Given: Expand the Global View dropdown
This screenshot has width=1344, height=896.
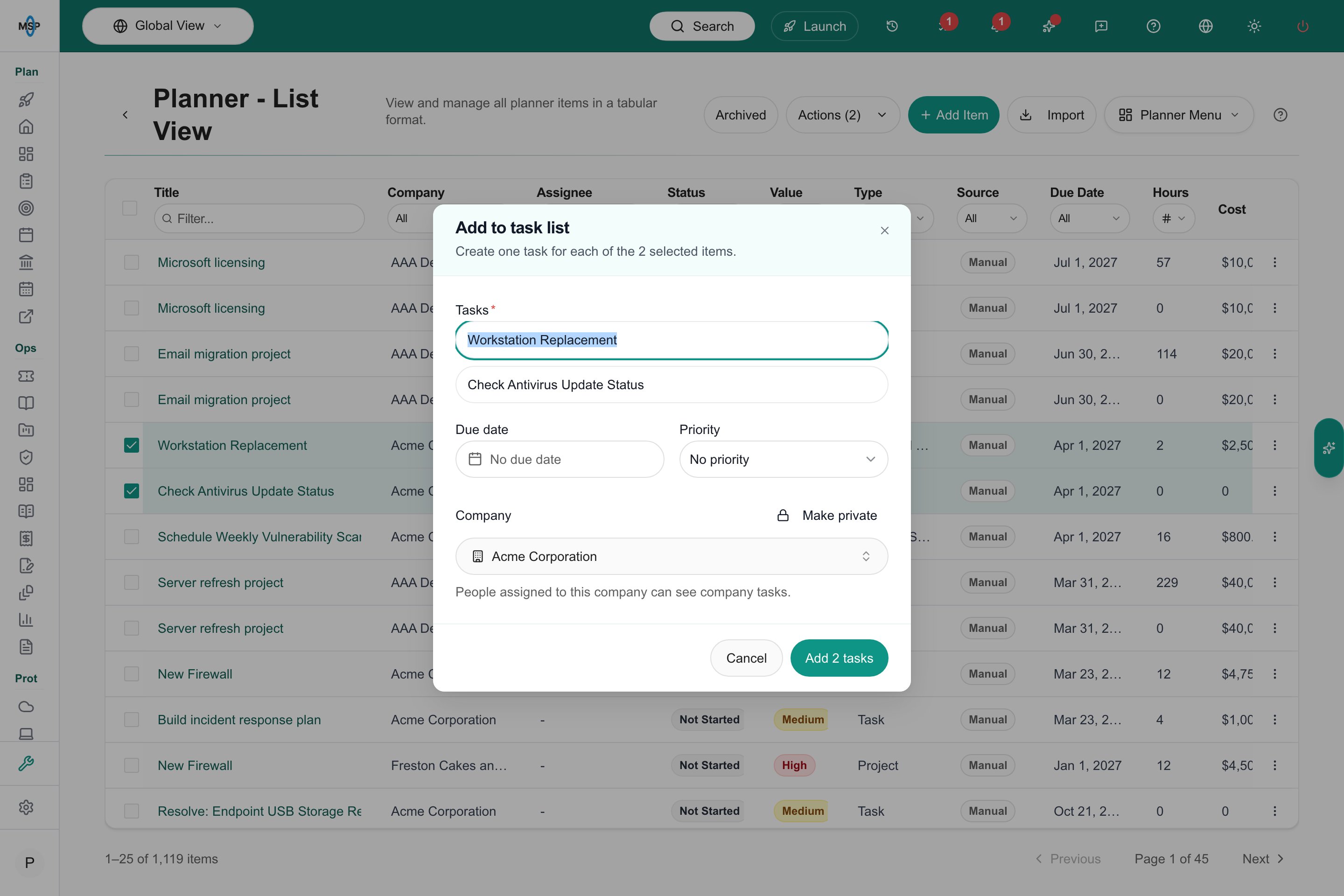Looking at the screenshot, I should (x=168, y=26).
